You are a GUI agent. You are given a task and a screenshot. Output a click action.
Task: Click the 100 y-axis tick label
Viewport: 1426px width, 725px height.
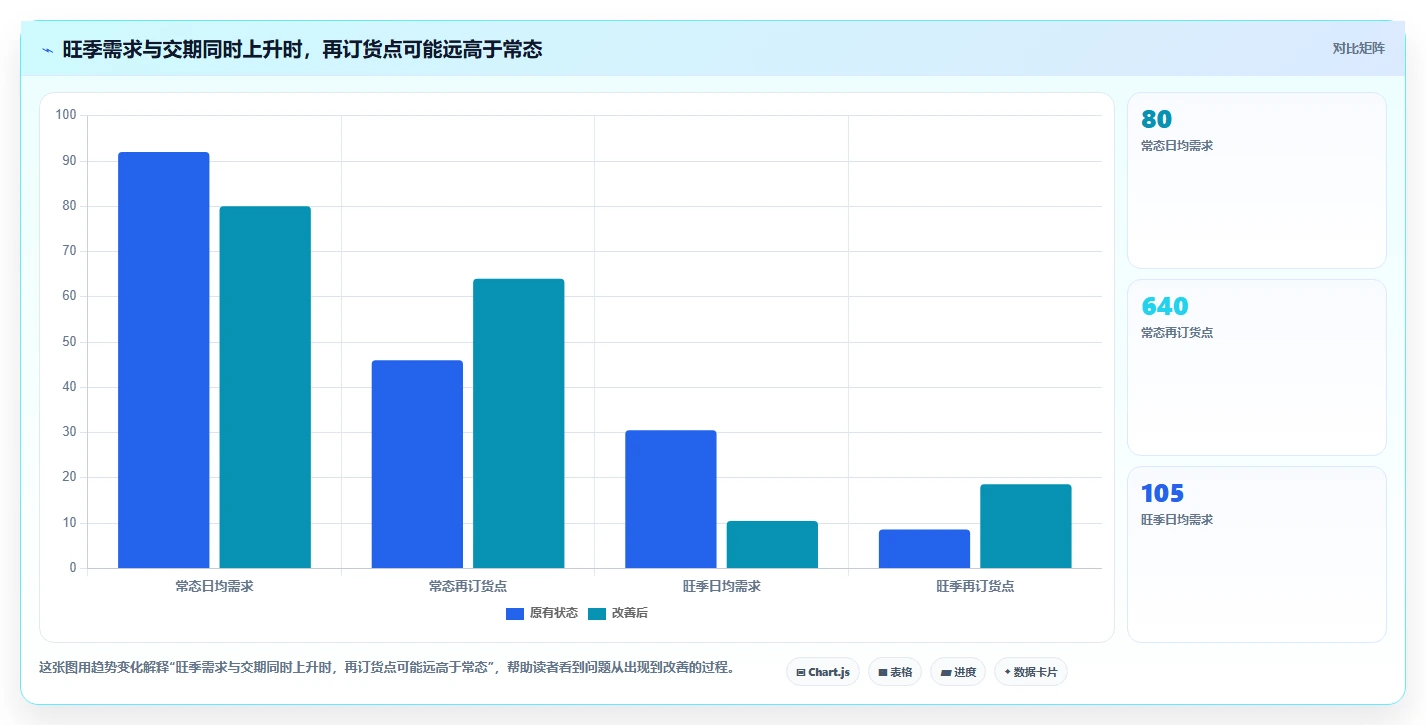(x=66, y=115)
